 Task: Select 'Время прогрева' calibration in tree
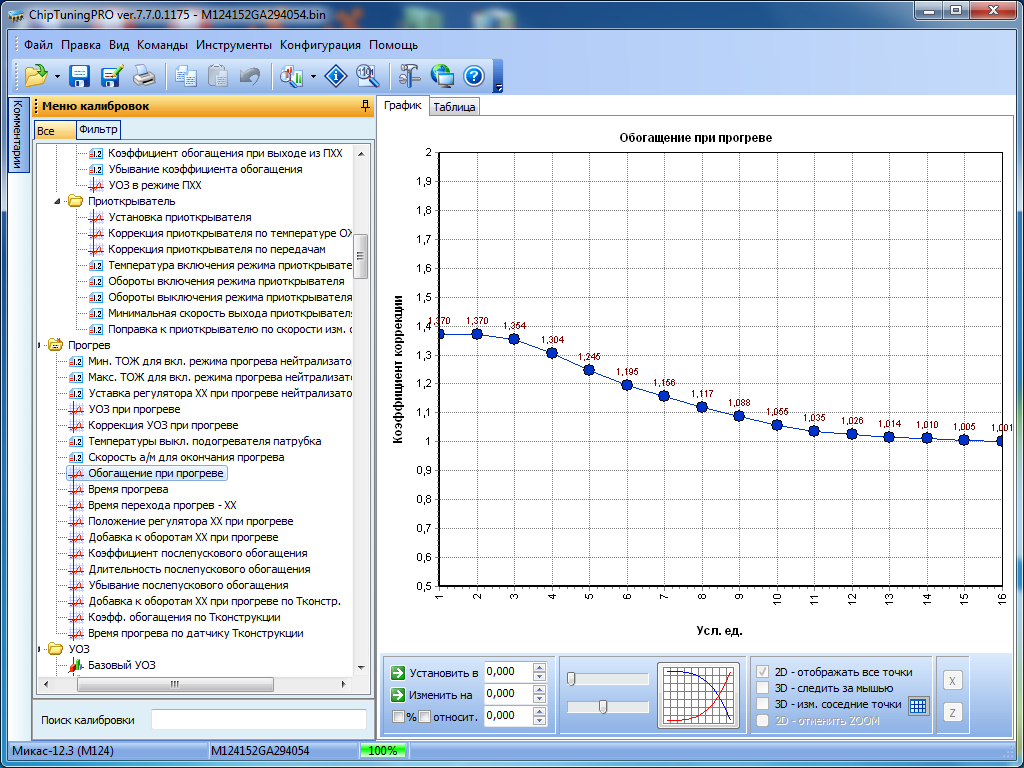pos(128,489)
